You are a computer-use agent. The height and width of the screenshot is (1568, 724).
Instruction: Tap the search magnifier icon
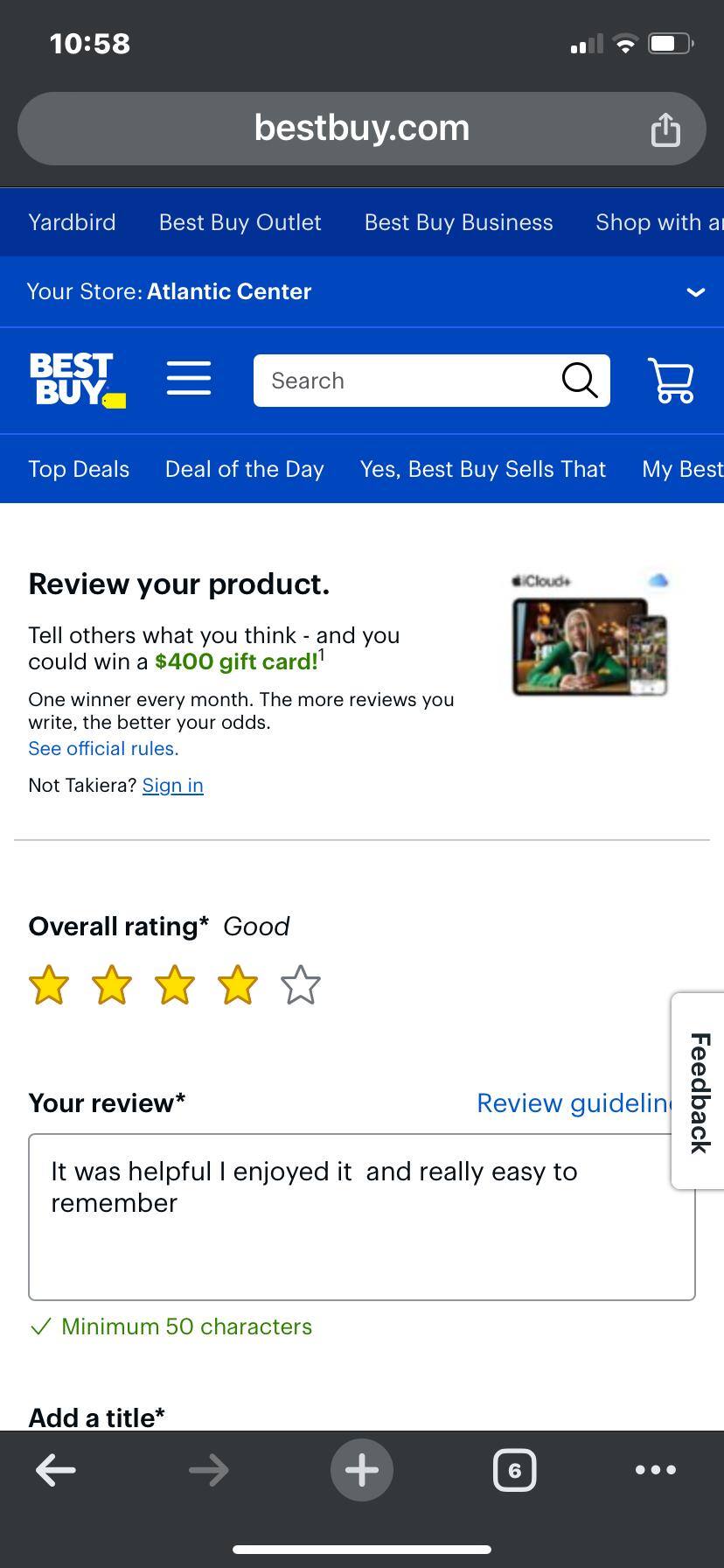coord(578,380)
